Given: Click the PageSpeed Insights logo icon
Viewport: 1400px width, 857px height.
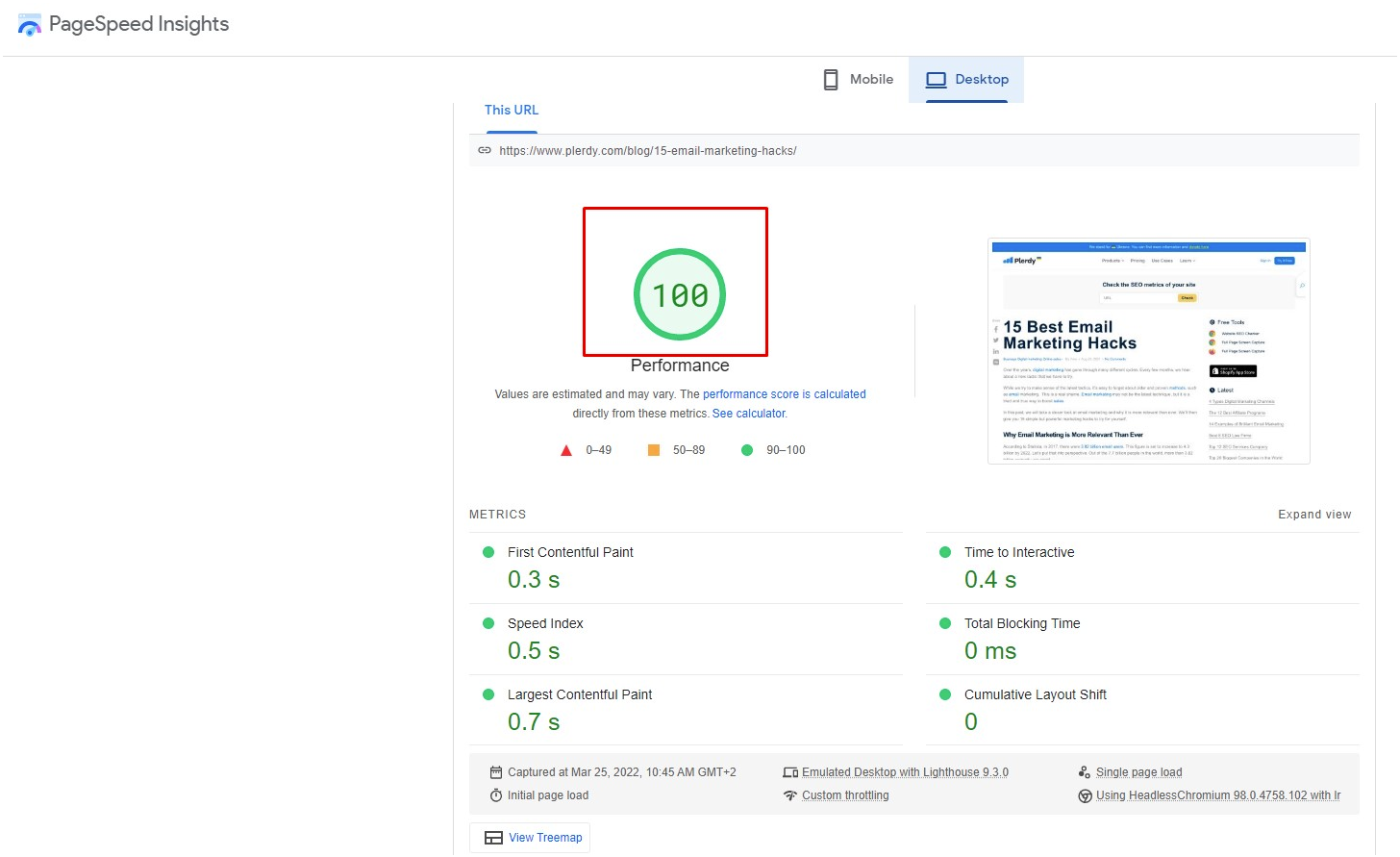Looking at the screenshot, I should (29, 26).
